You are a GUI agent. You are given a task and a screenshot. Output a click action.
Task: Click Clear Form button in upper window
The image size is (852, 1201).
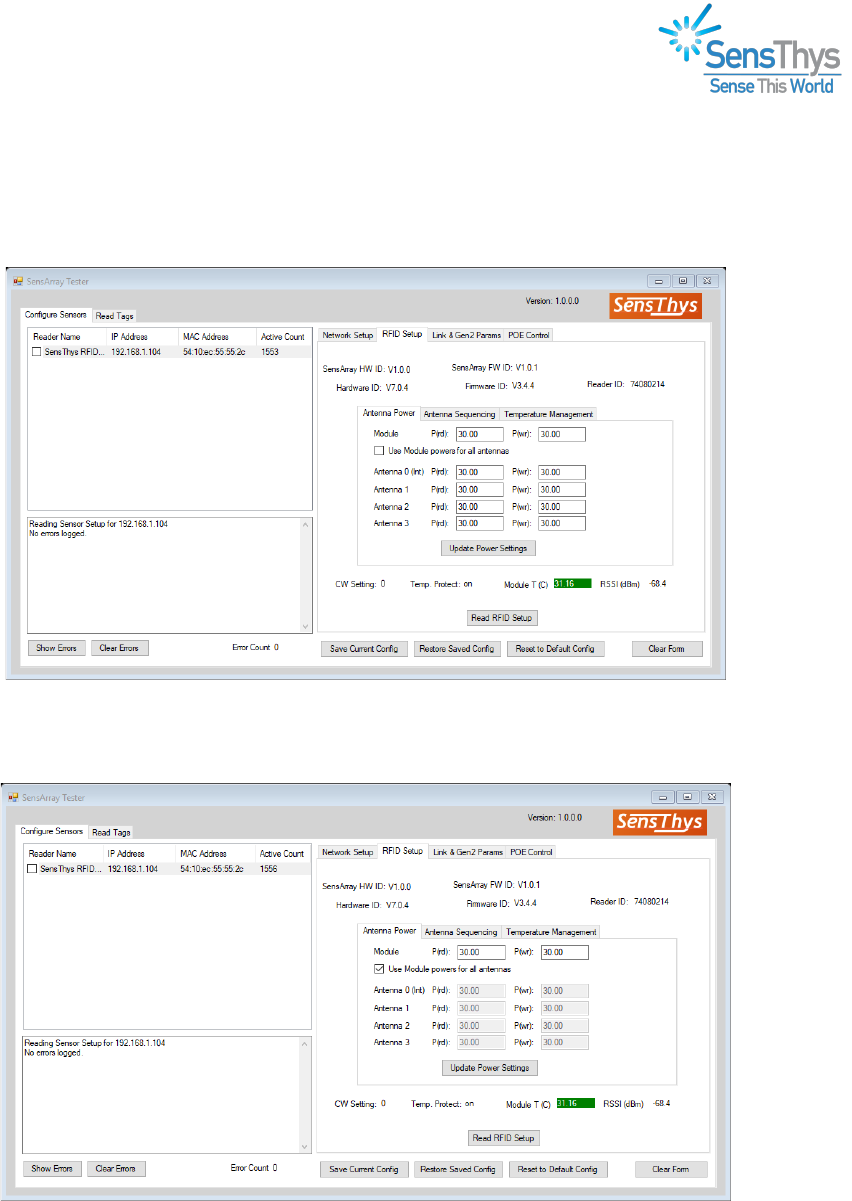click(x=667, y=649)
